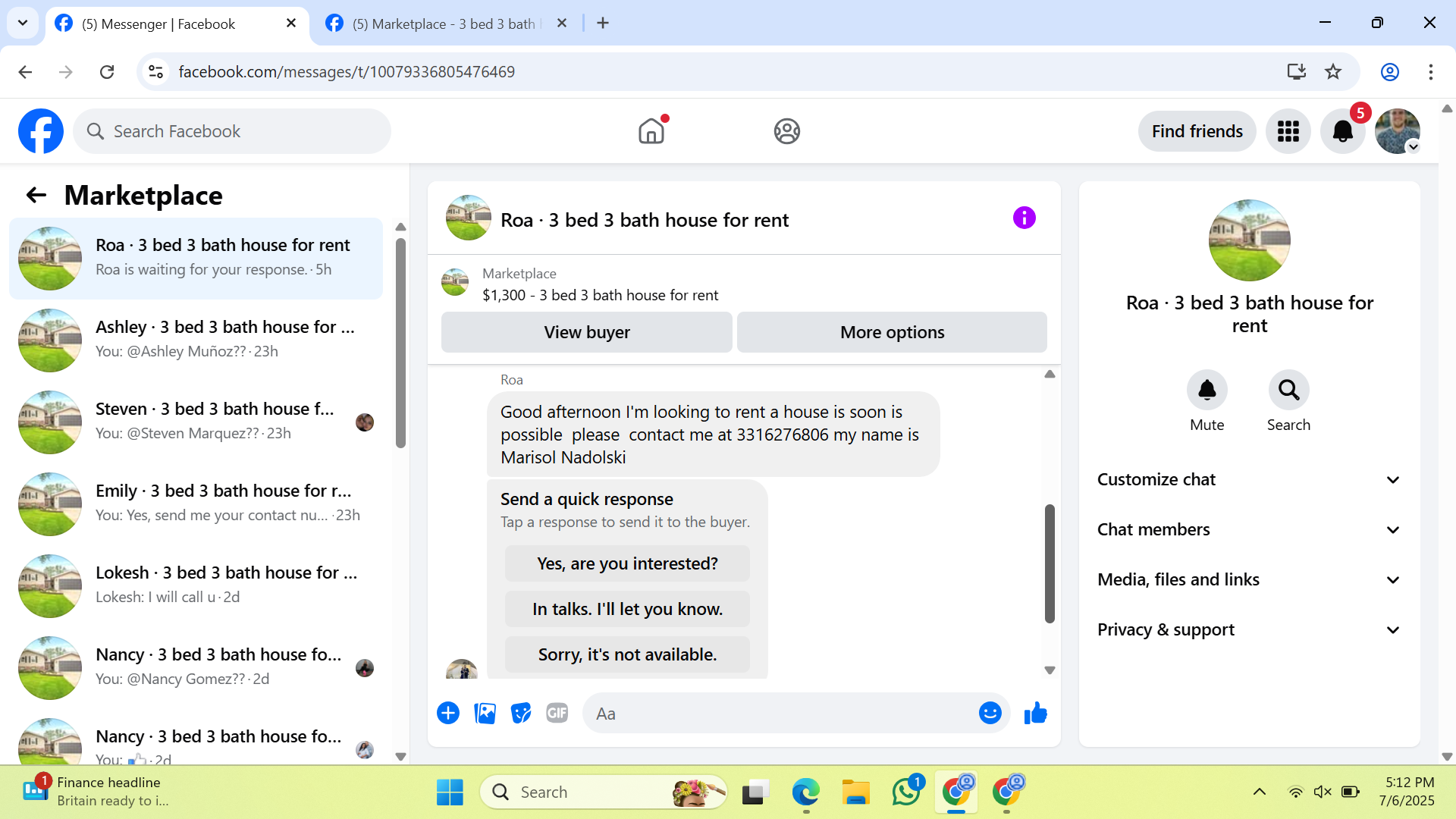Open Chrome profile icon
Screen dimensions: 1456x819
(x=1390, y=72)
